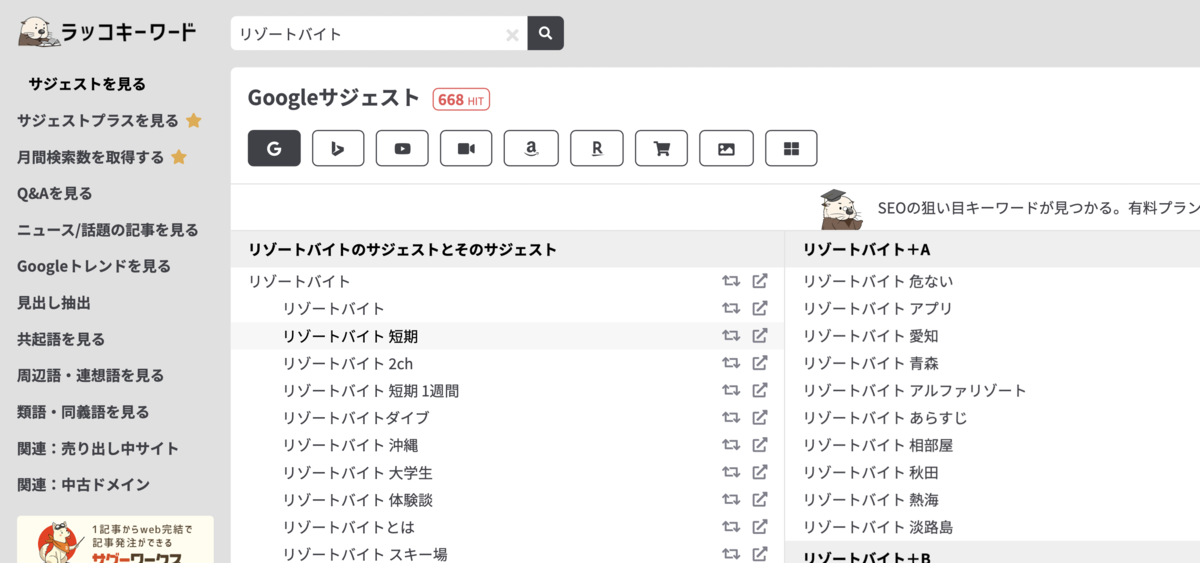This screenshot has width=1200, height=563.
Task: Select the shopping cart suggest icon
Action: click(661, 148)
